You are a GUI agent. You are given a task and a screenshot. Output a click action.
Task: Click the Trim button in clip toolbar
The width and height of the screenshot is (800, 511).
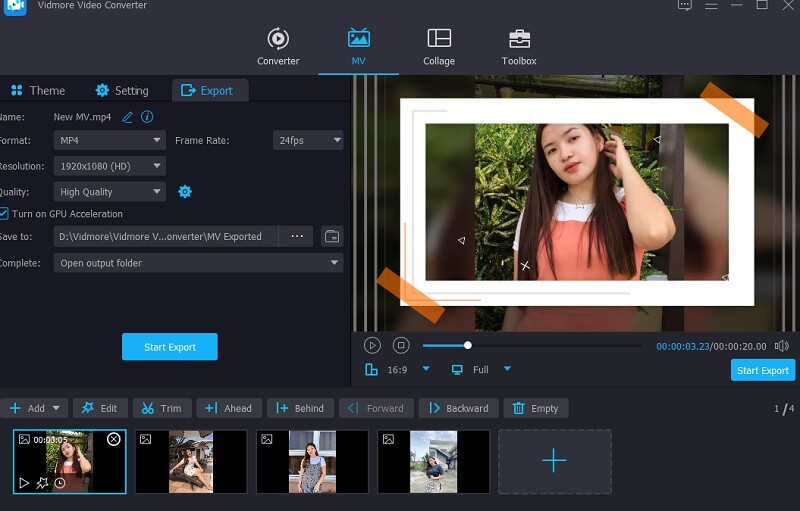(x=161, y=408)
